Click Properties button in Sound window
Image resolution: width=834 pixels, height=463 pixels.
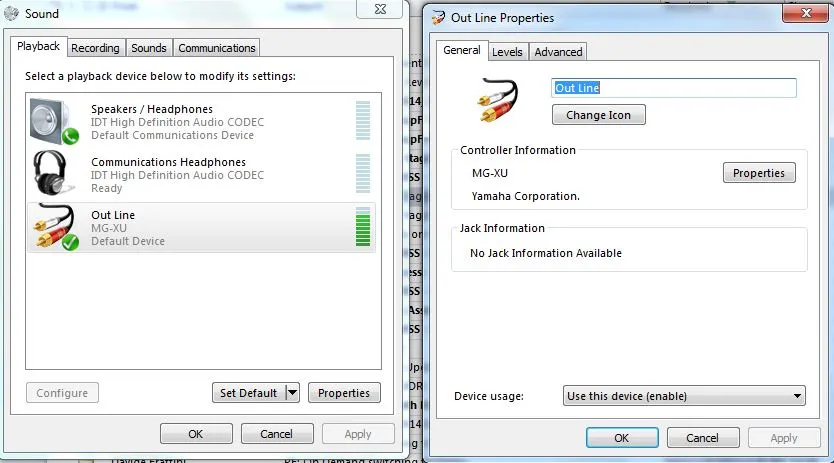pyautogui.click(x=344, y=393)
